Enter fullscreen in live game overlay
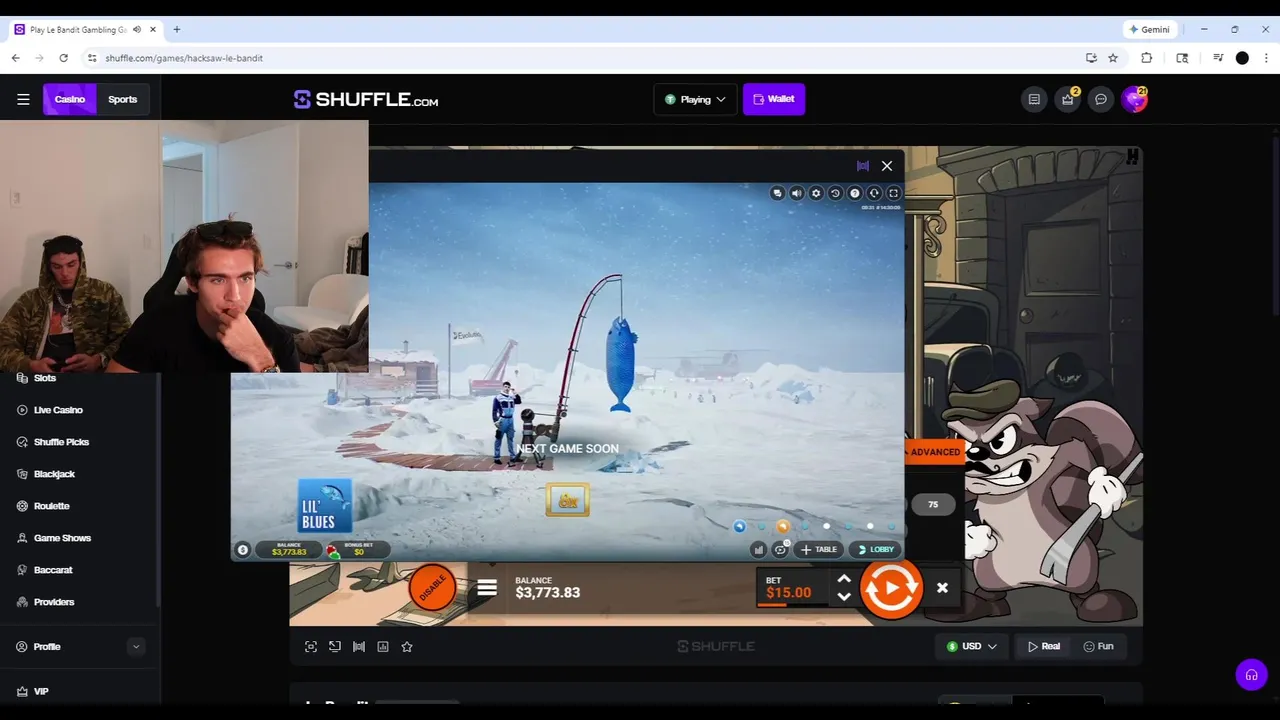The width and height of the screenshot is (1280, 720). click(x=894, y=193)
